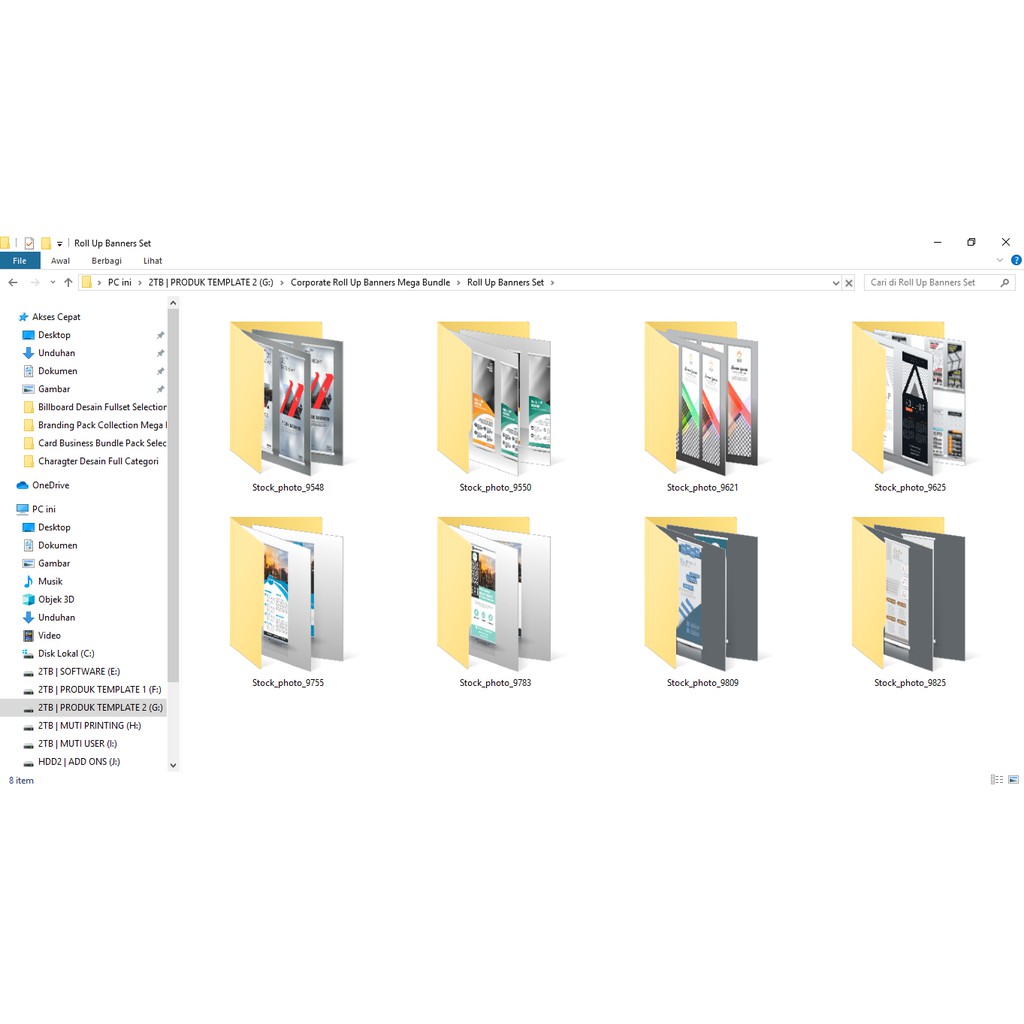1024x1024 pixels.
Task: Select 2TB | SOFTWARE (E:) drive
Action: coord(78,671)
